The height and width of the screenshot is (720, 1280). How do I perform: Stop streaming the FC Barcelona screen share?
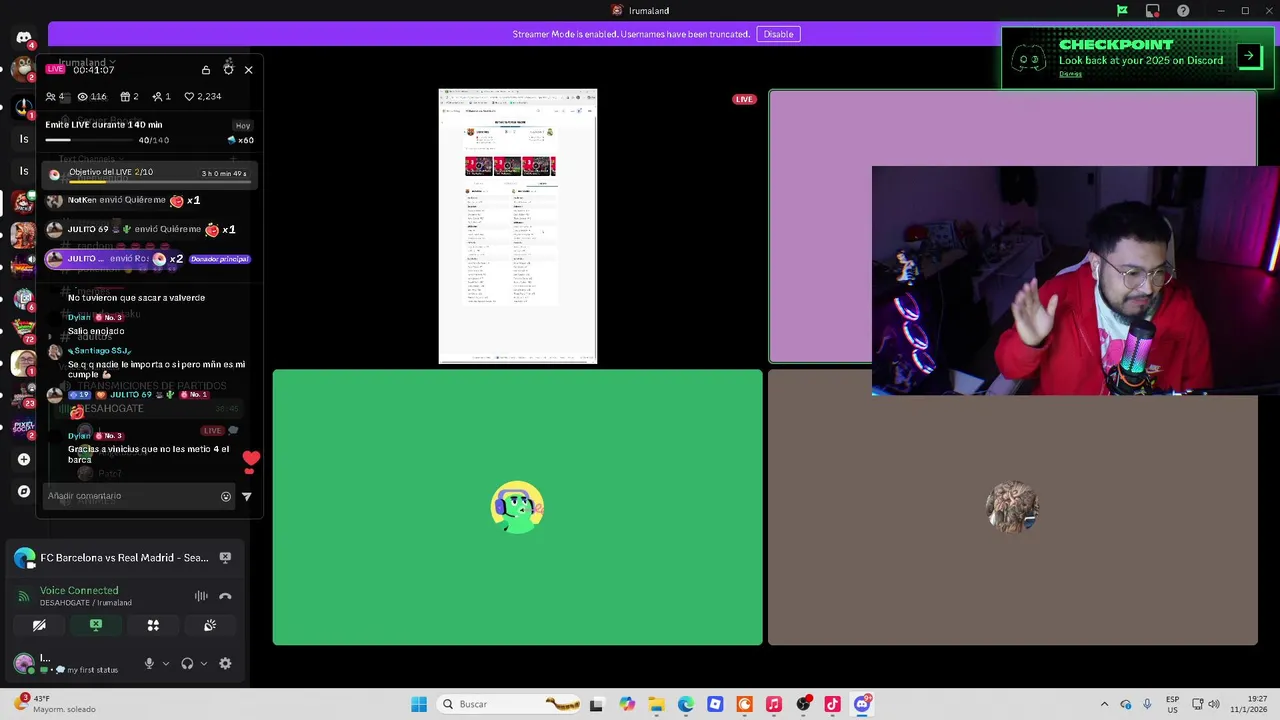pyautogui.click(x=225, y=558)
